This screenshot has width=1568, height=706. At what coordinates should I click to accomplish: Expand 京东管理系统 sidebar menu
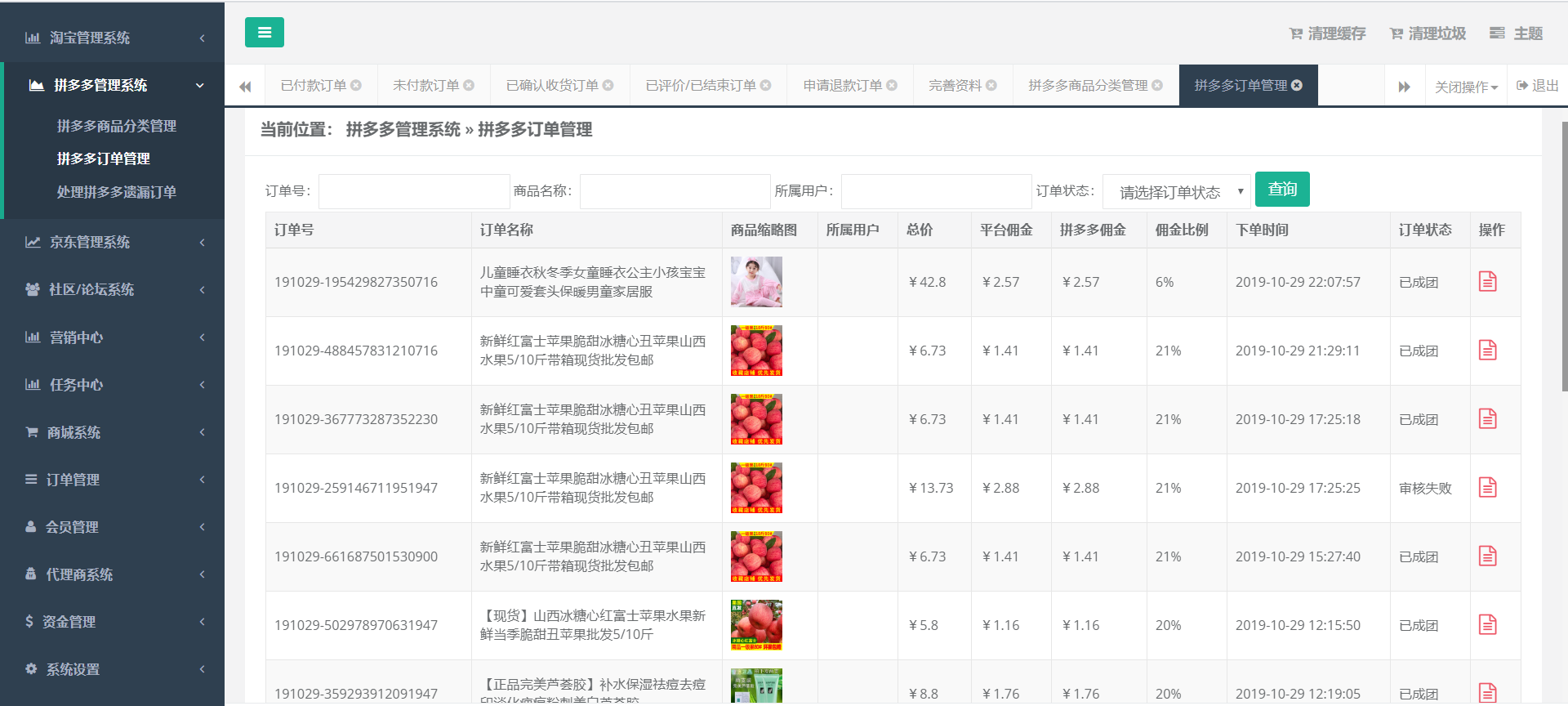tap(112, 242)
